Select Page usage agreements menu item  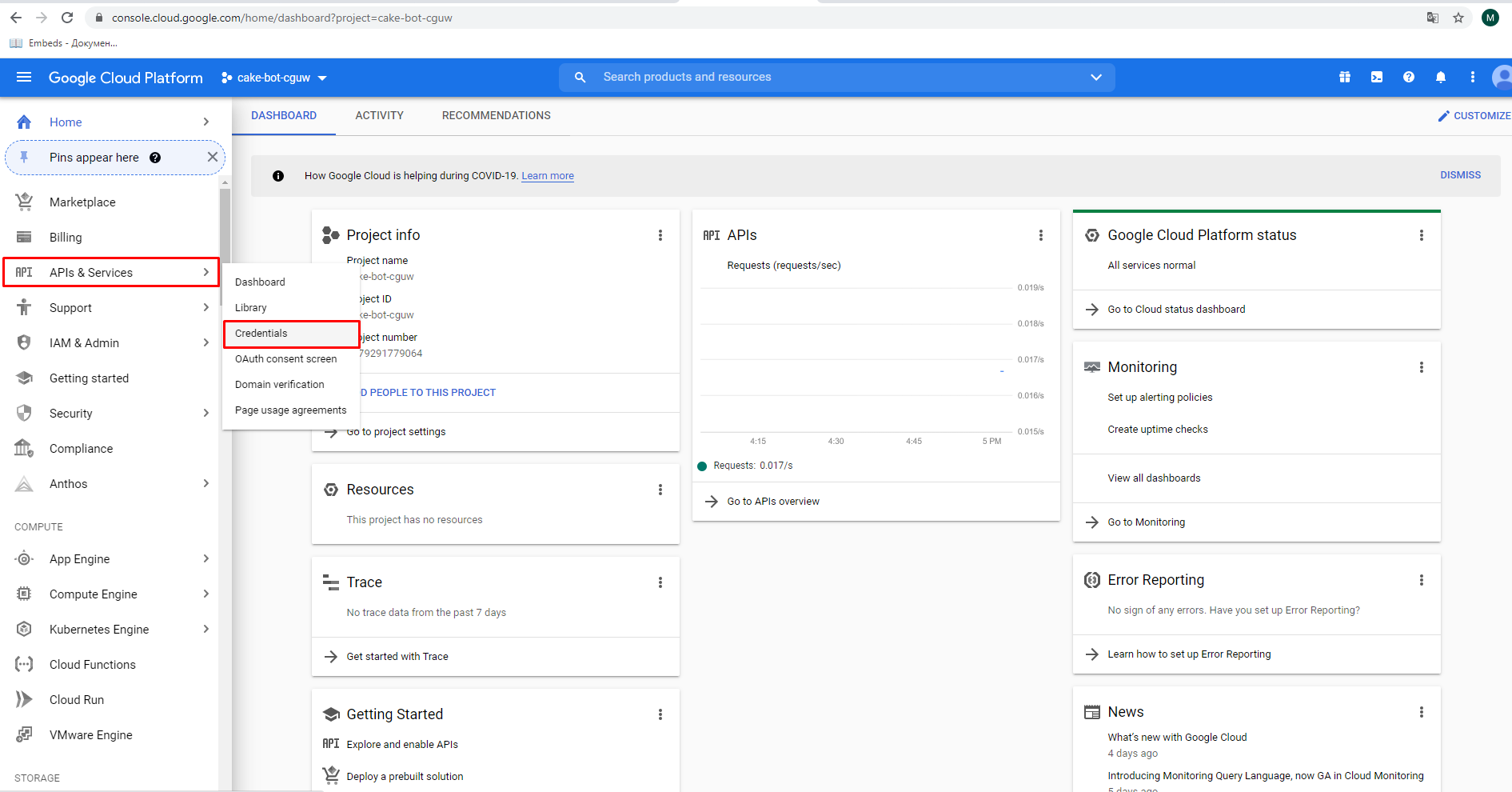(292, 410)
